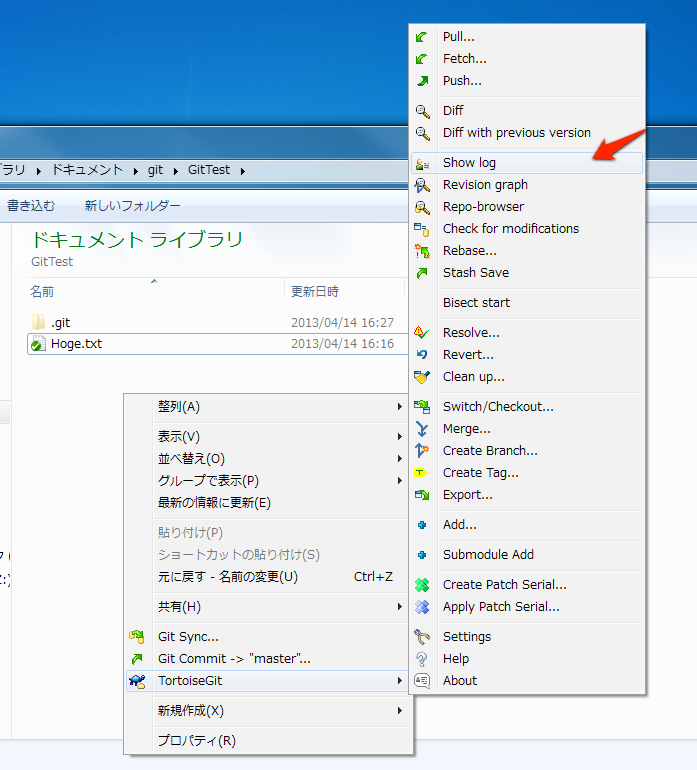The width and height of the screenshot is (697, 770).
Task: Choose Git Sync... menu entry text
Action: [x=188, y=637]
